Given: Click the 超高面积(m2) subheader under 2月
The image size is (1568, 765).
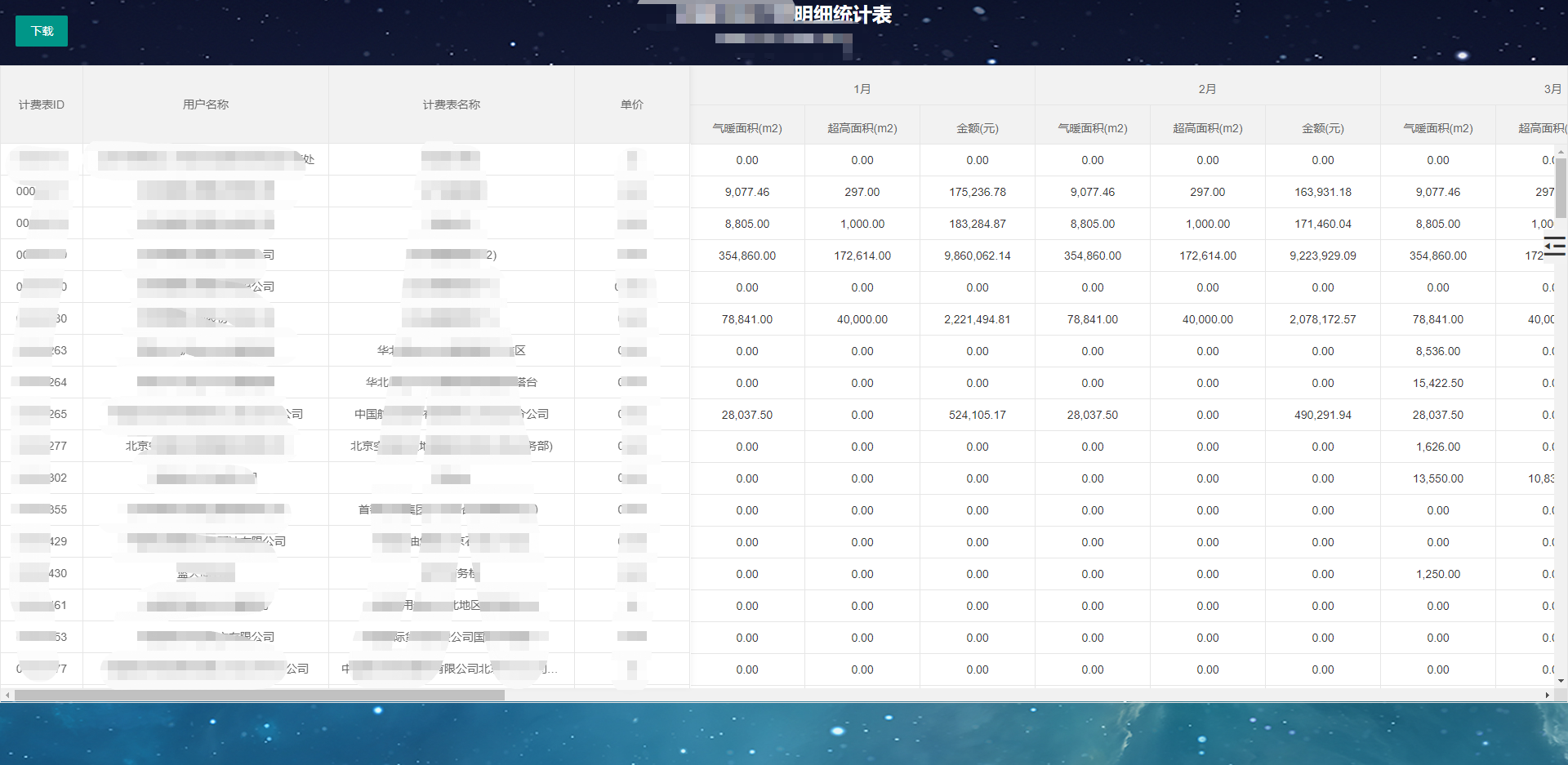Looking at the screenshot, I should [x=1207, y=128].
